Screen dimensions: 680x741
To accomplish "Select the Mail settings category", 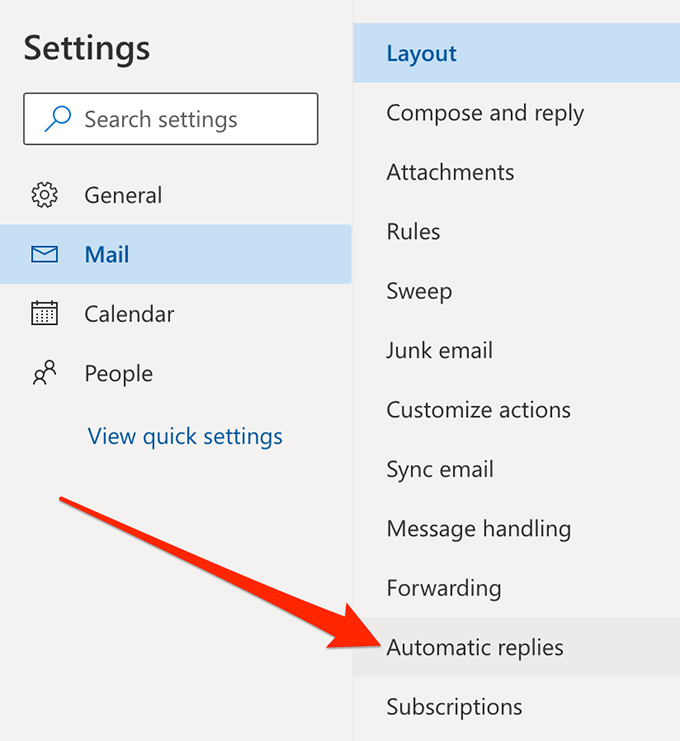I will point(175,254).
